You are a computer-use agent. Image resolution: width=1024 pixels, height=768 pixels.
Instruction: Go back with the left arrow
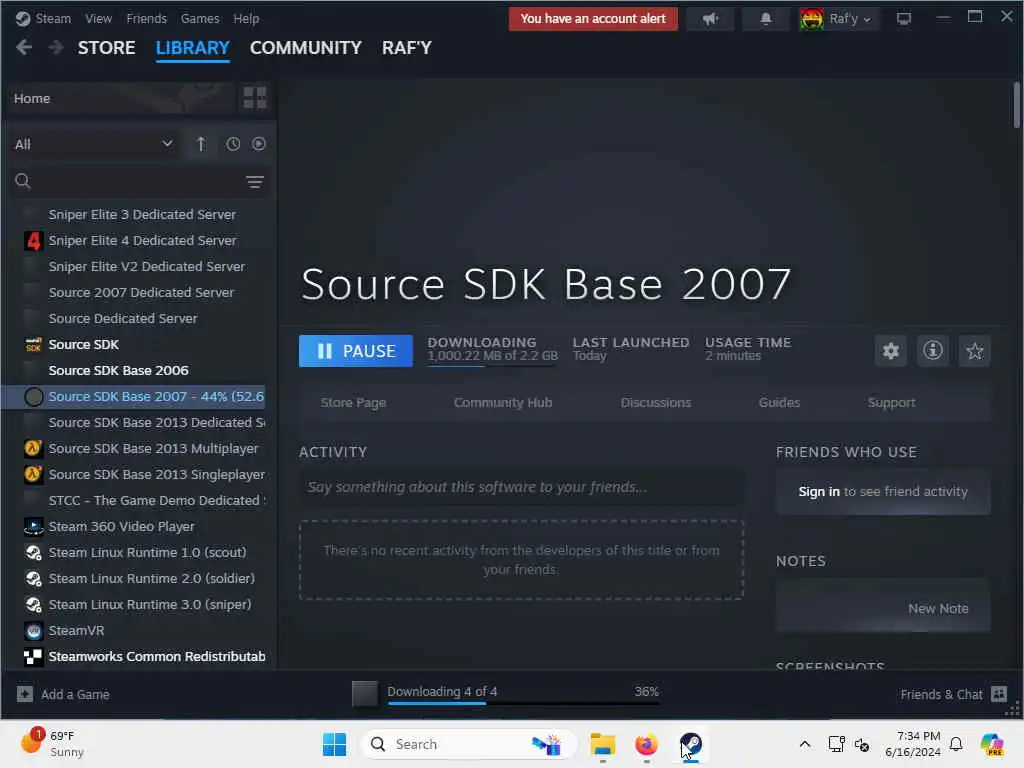[24, 48]
